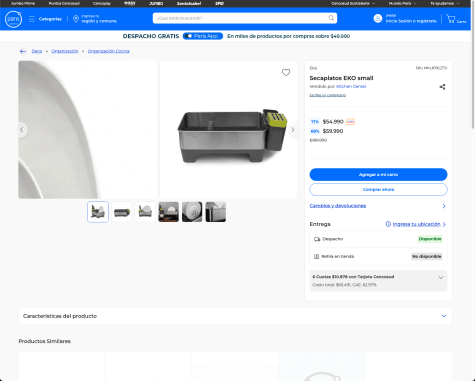Open the Organización breadcrumb link
Viewport: 475px width, 381px height.
[65, 51]
